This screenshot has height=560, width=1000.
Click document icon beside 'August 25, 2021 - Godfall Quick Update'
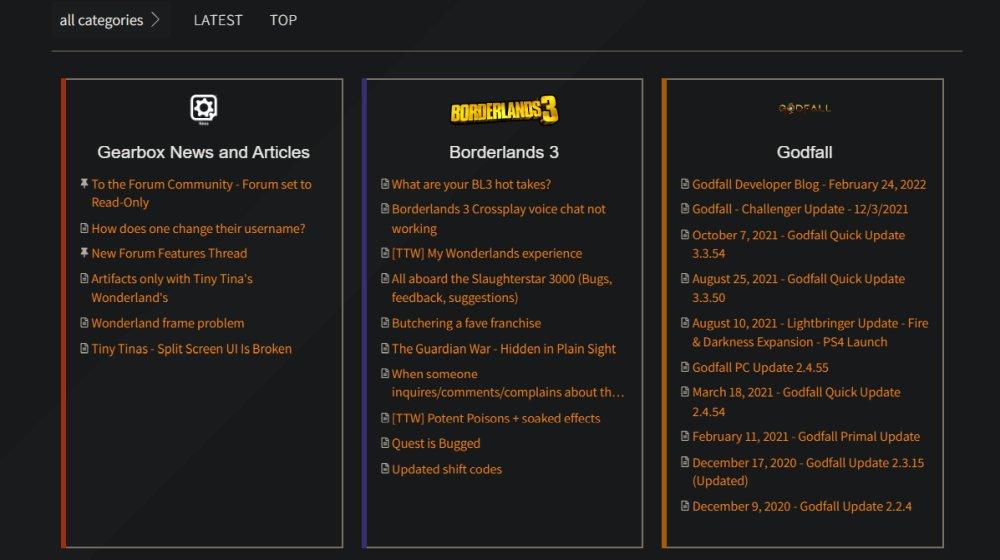tap(685, 278)
